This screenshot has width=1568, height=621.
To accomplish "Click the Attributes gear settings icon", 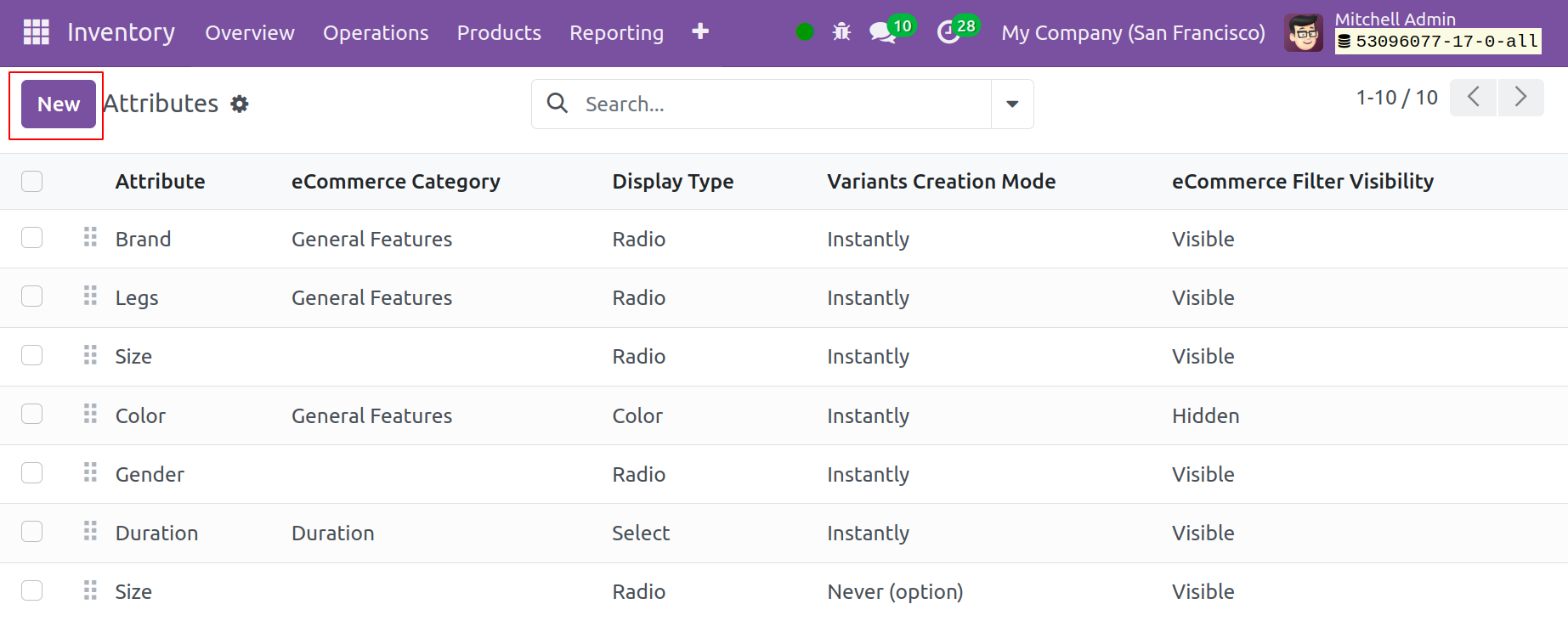I will pyautogui.click(x=240, y=104).
